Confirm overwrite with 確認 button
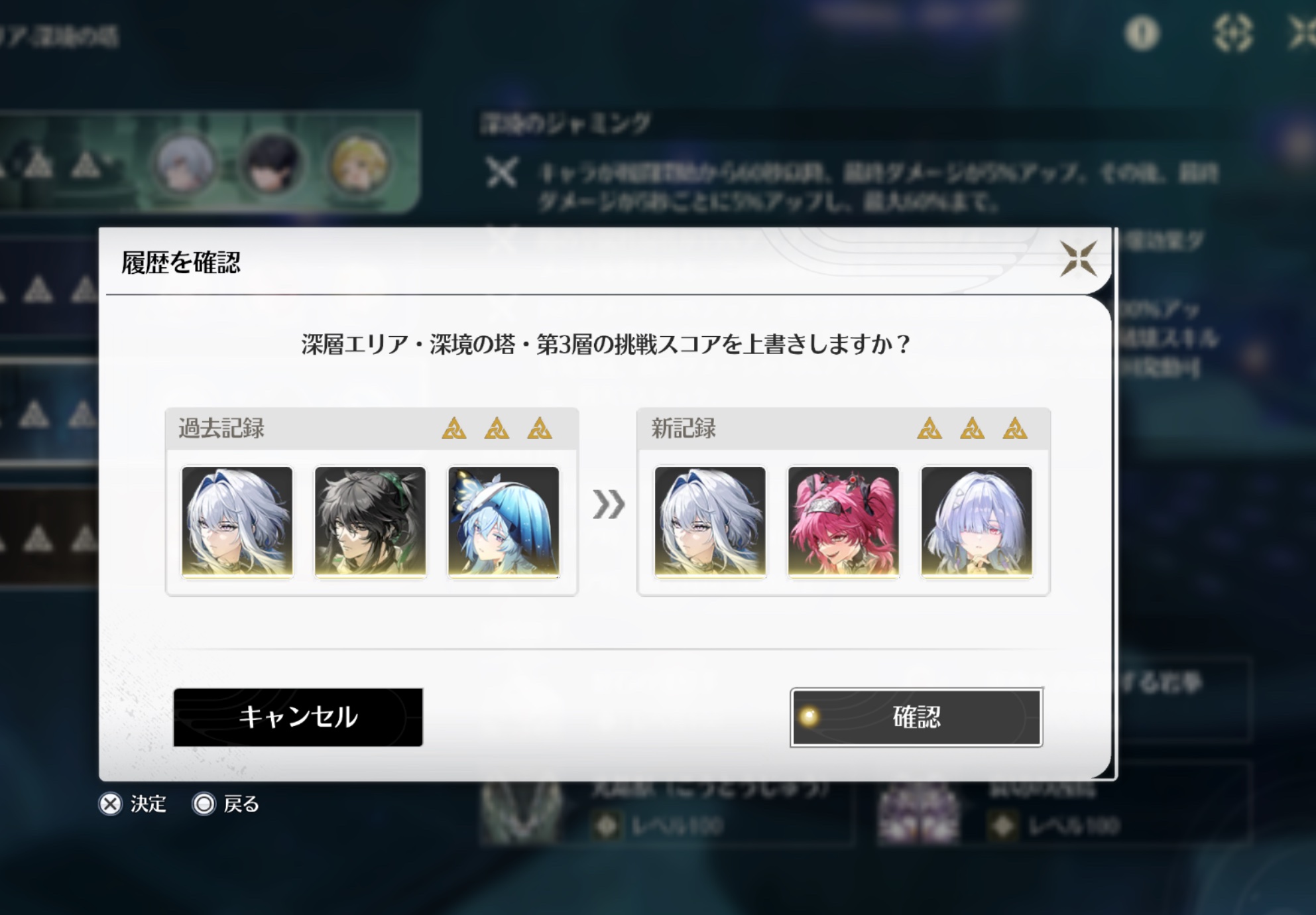 click(916, 717)
